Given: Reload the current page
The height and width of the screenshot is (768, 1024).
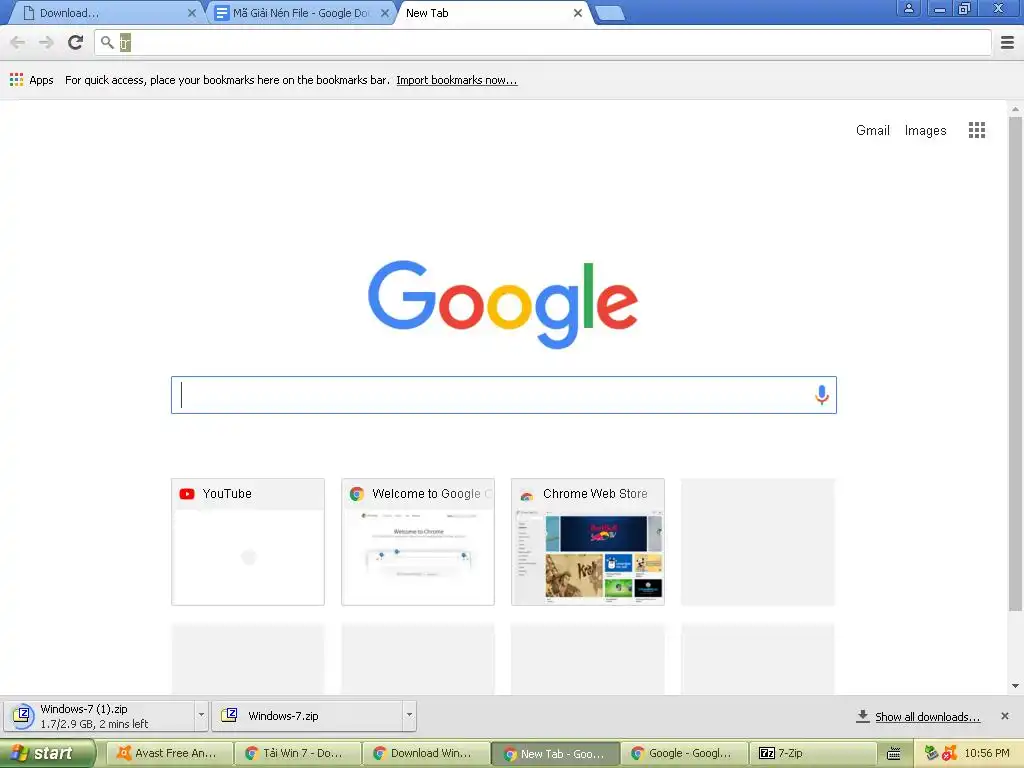Looking at the screenshot, I should point(75,42).
